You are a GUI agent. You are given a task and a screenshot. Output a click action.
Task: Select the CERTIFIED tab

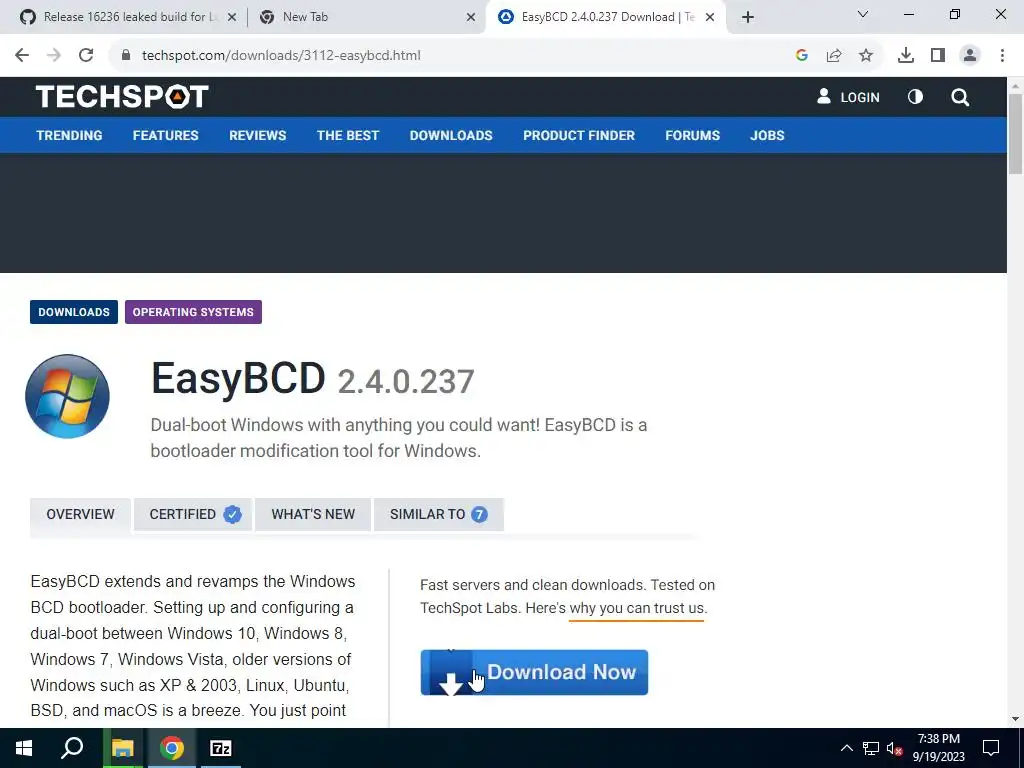click(193, 515)
